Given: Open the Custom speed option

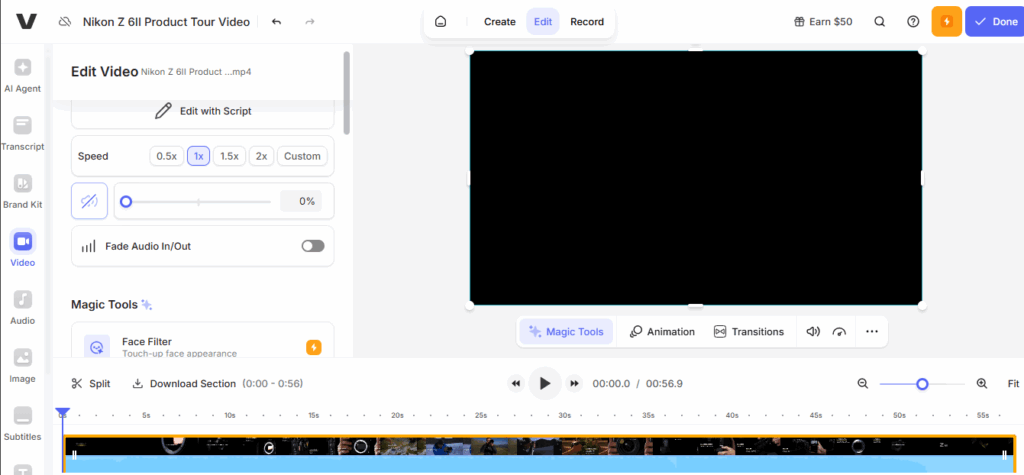Looking at the screenshot, I should (x=302, y=156).
